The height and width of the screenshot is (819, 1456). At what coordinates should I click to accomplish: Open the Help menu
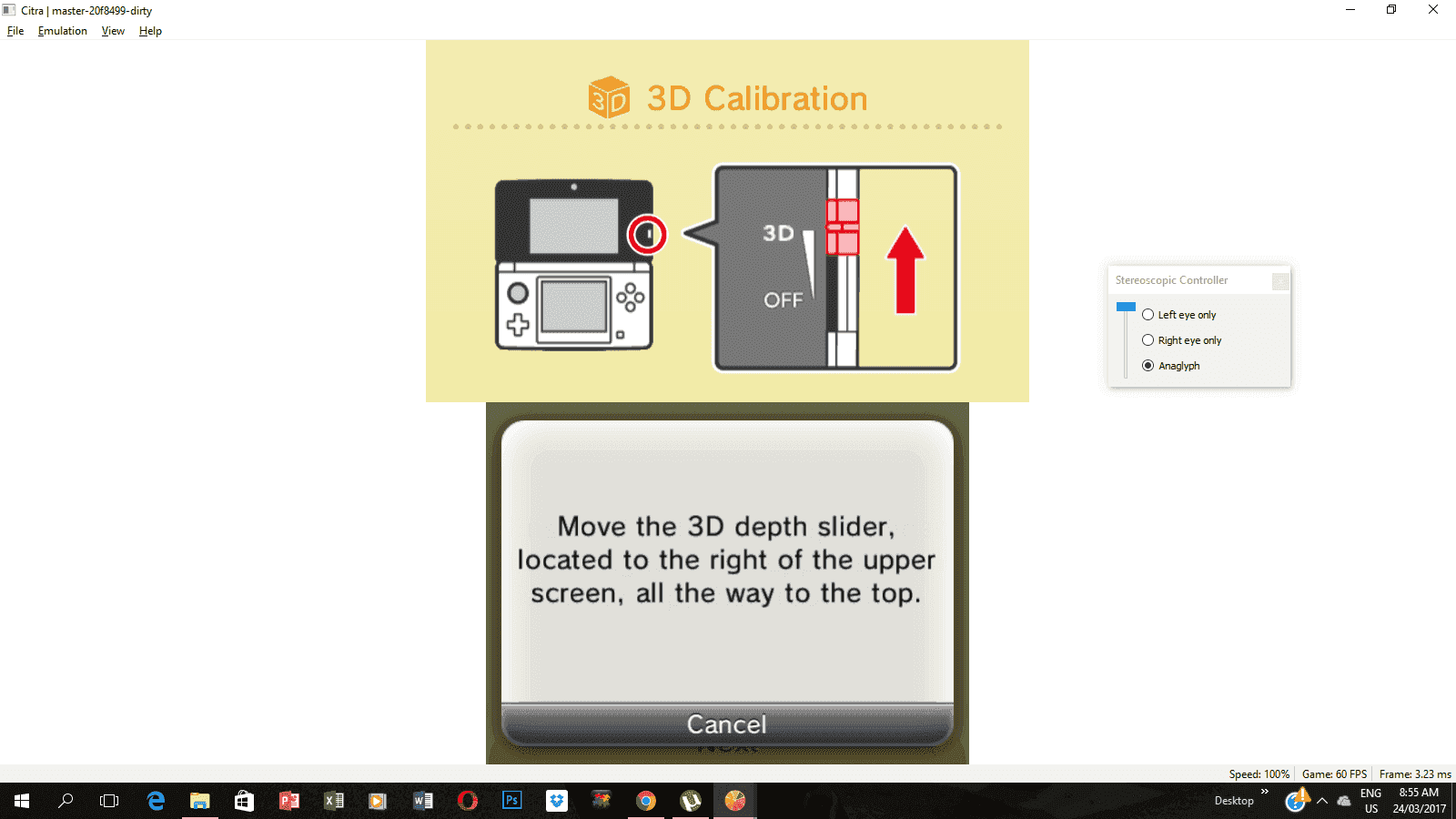(x=150, y=31)
